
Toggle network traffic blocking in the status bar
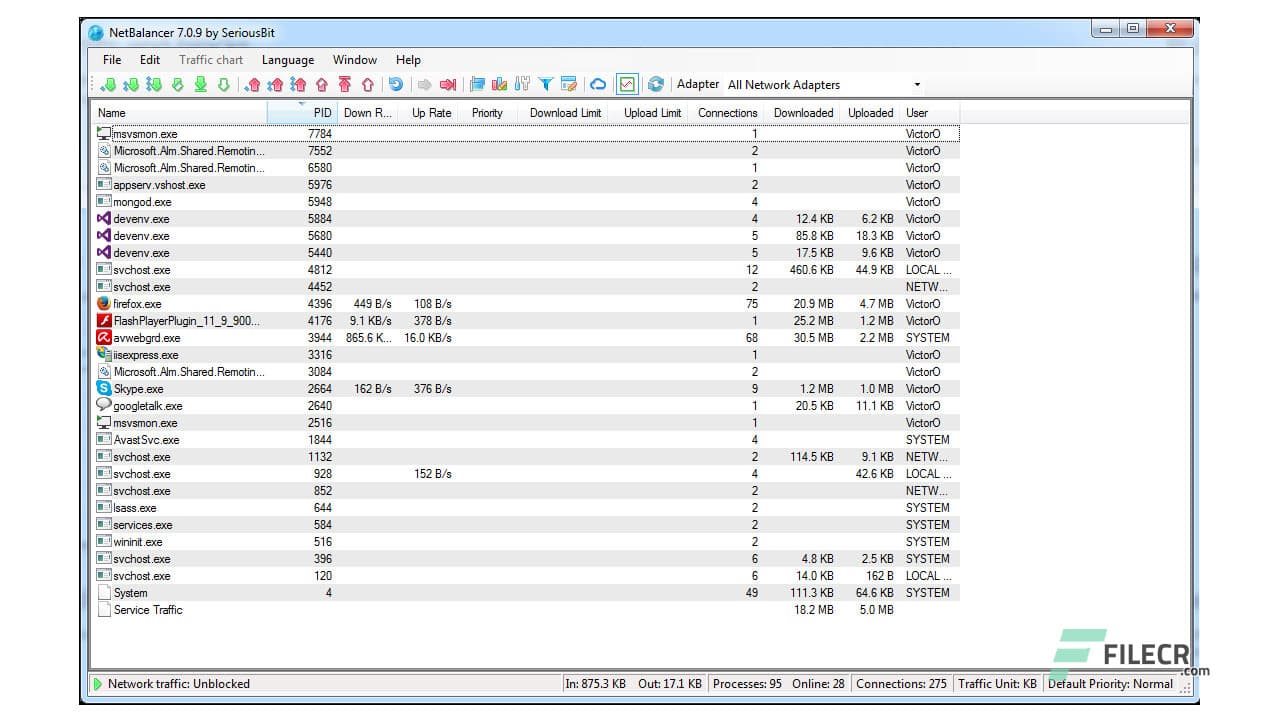[x=168, y=684]
